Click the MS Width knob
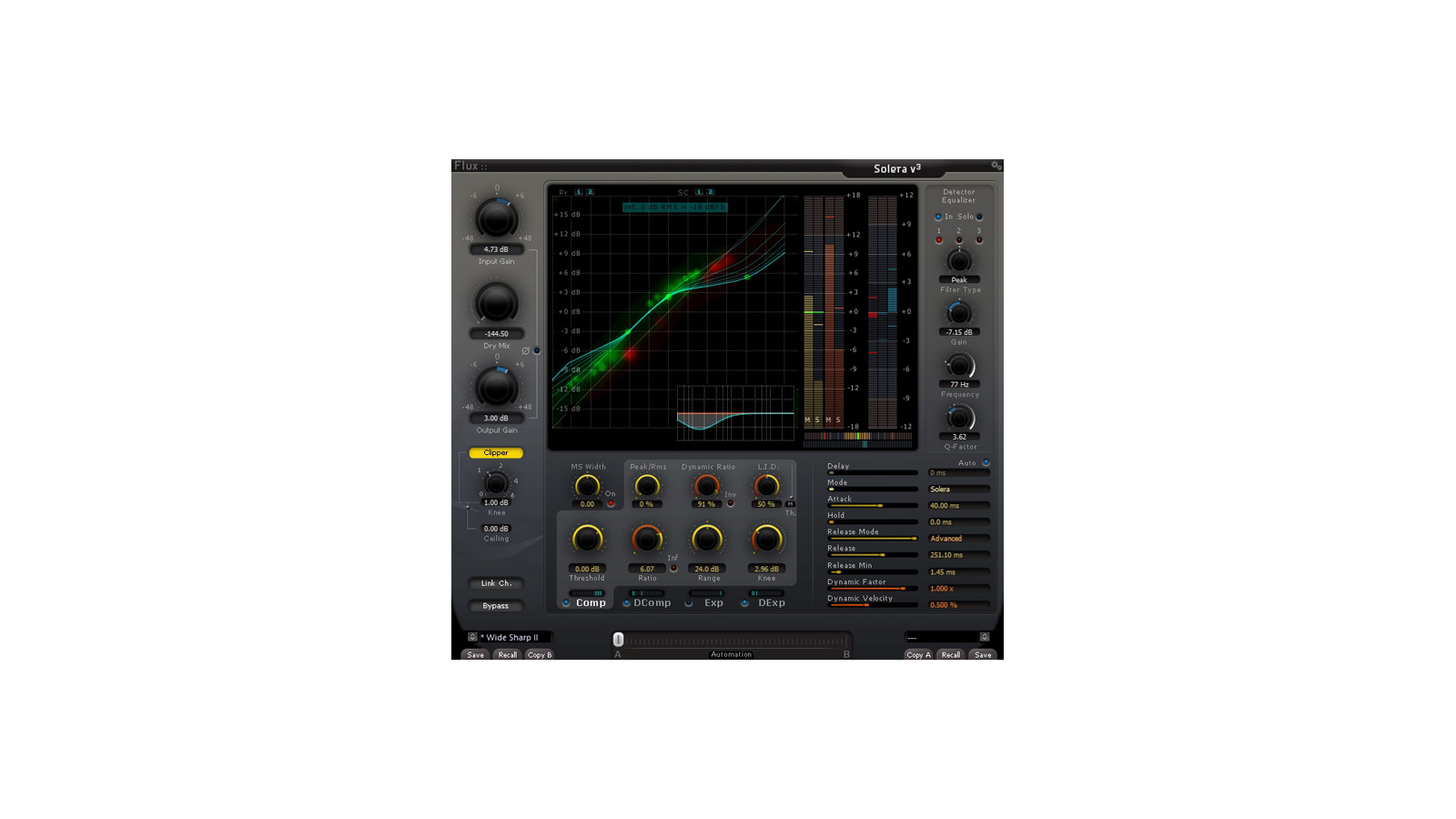Image resolution: width=1456 pixels, height=819 pixels. pos(588,487)
